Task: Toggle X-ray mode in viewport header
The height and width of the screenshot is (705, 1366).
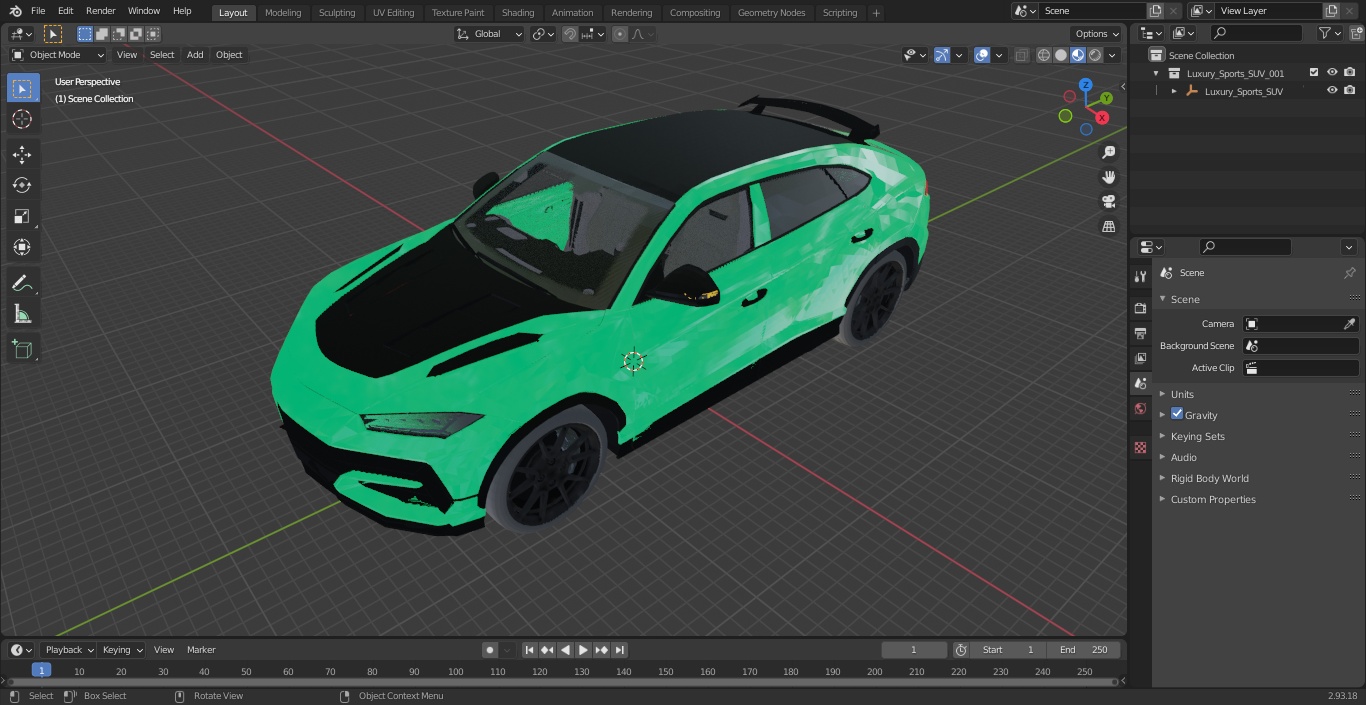Action: tap(1021, 55)
